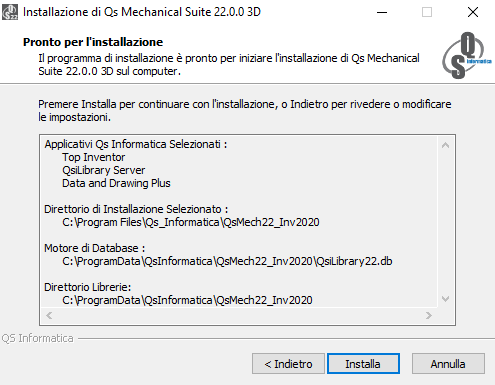Viewport: 495px width, 385px height.
Task: Click the Direttorio Librerie heading
Action: pos(88,287)
